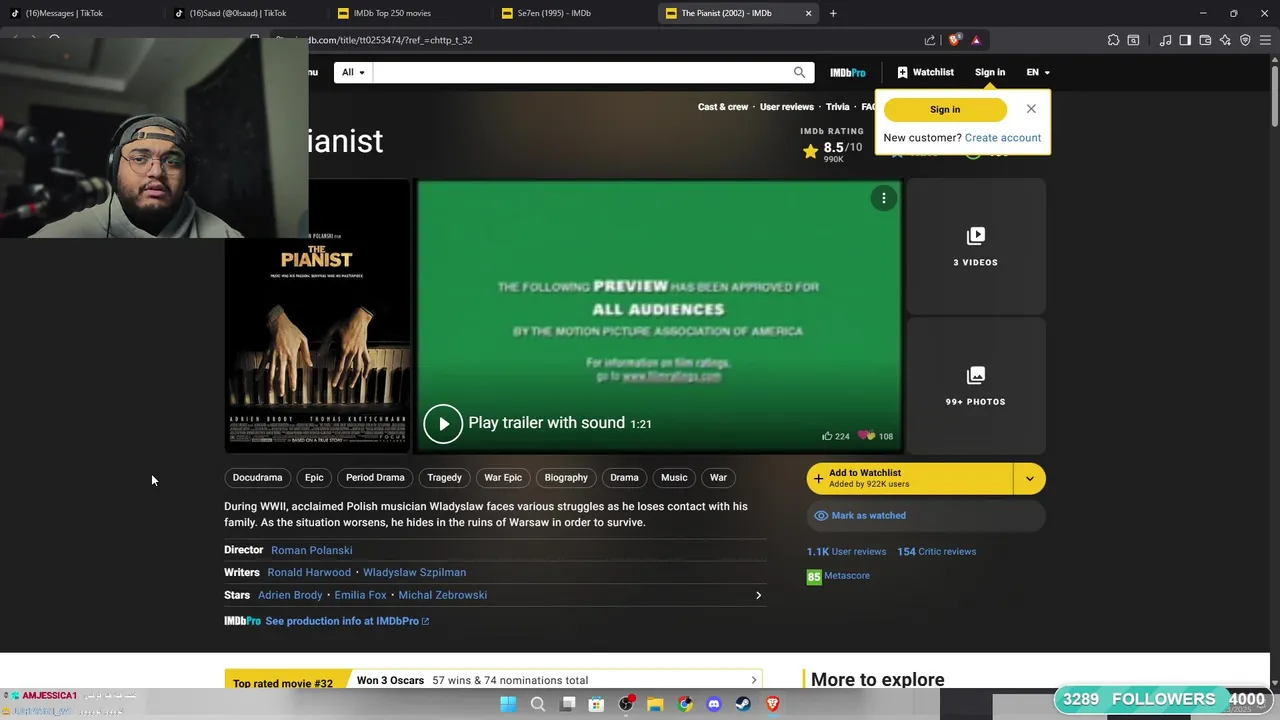
Task: Dismiss the sign-in popup with X
Action: (1031, 109)
